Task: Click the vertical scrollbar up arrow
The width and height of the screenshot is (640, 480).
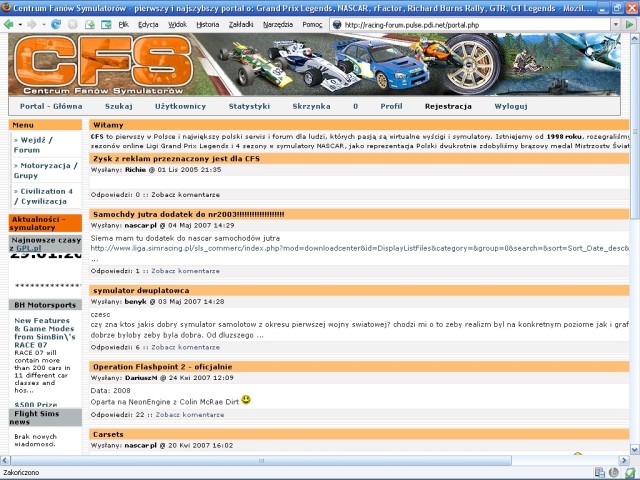Action: [x=635, y=39]
